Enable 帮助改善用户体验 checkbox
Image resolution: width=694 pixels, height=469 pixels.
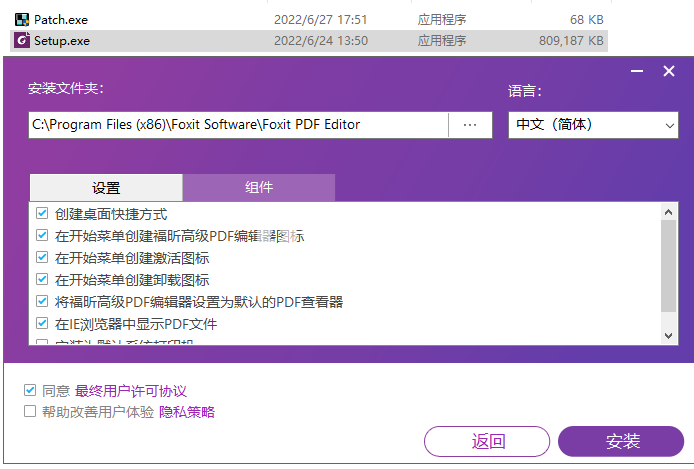[30, 411]
